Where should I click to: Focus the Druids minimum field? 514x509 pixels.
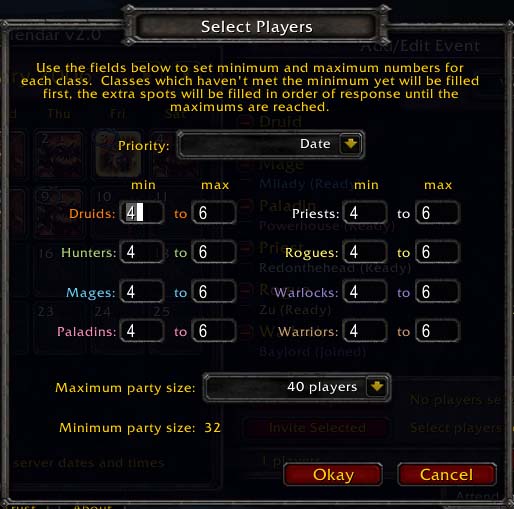click(x=142, y=213)
